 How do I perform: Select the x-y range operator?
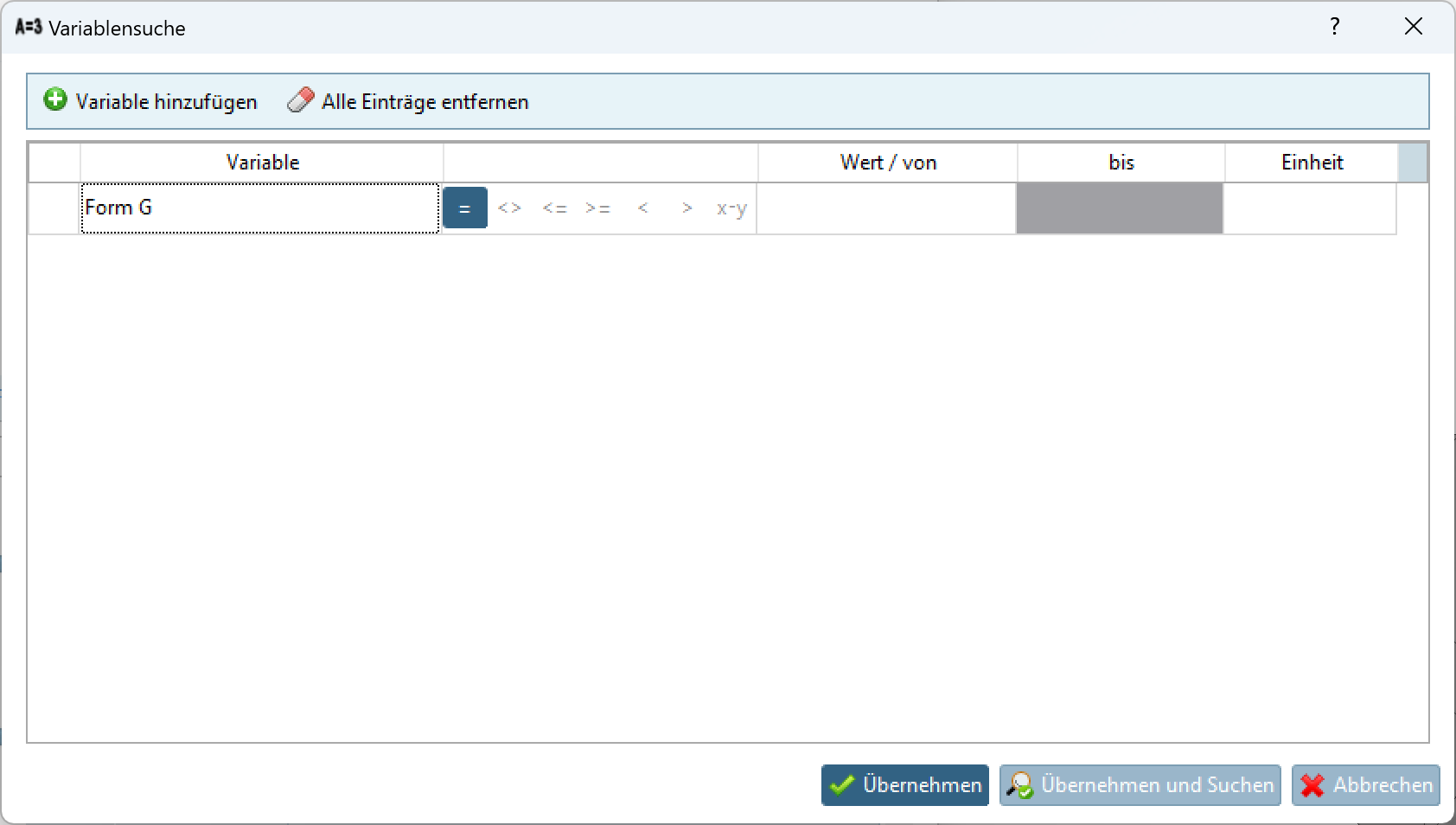coord(731,208)
